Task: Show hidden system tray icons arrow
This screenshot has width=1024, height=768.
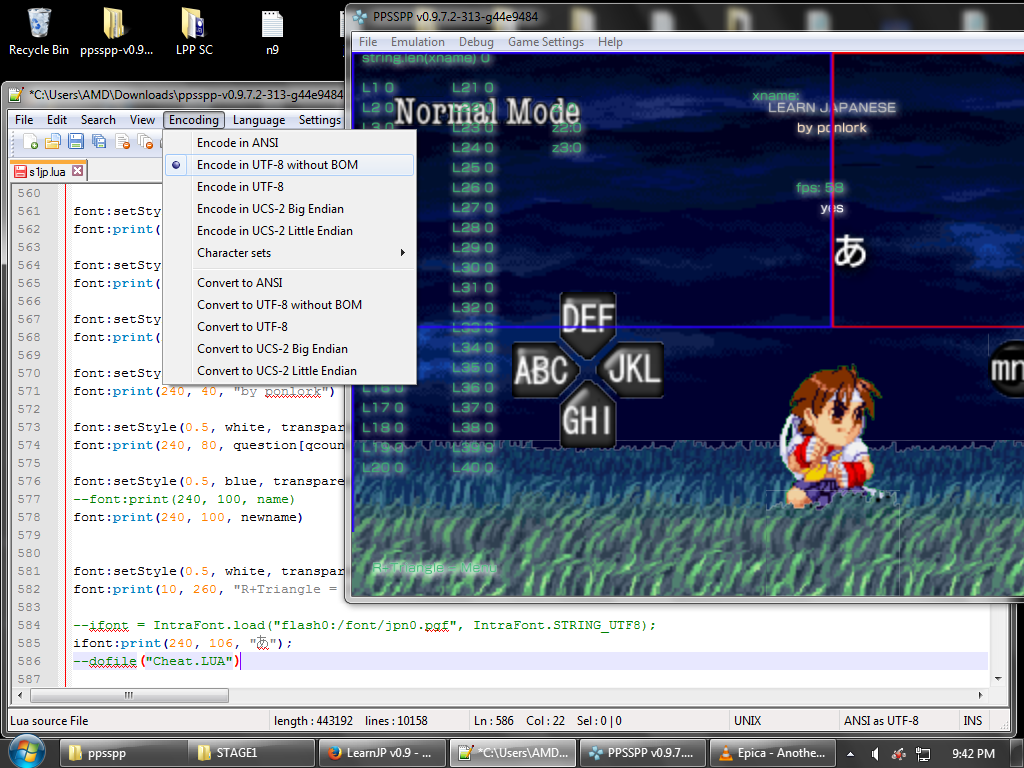Action: [849, 753]
